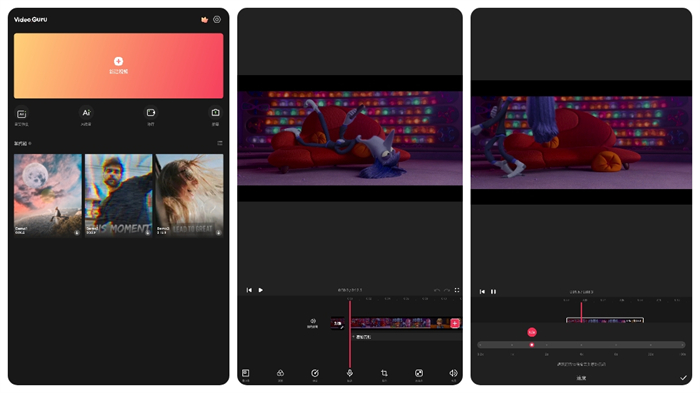
Task: Open the background tool in bottom toolbar
Action: (x=419, y=374)
